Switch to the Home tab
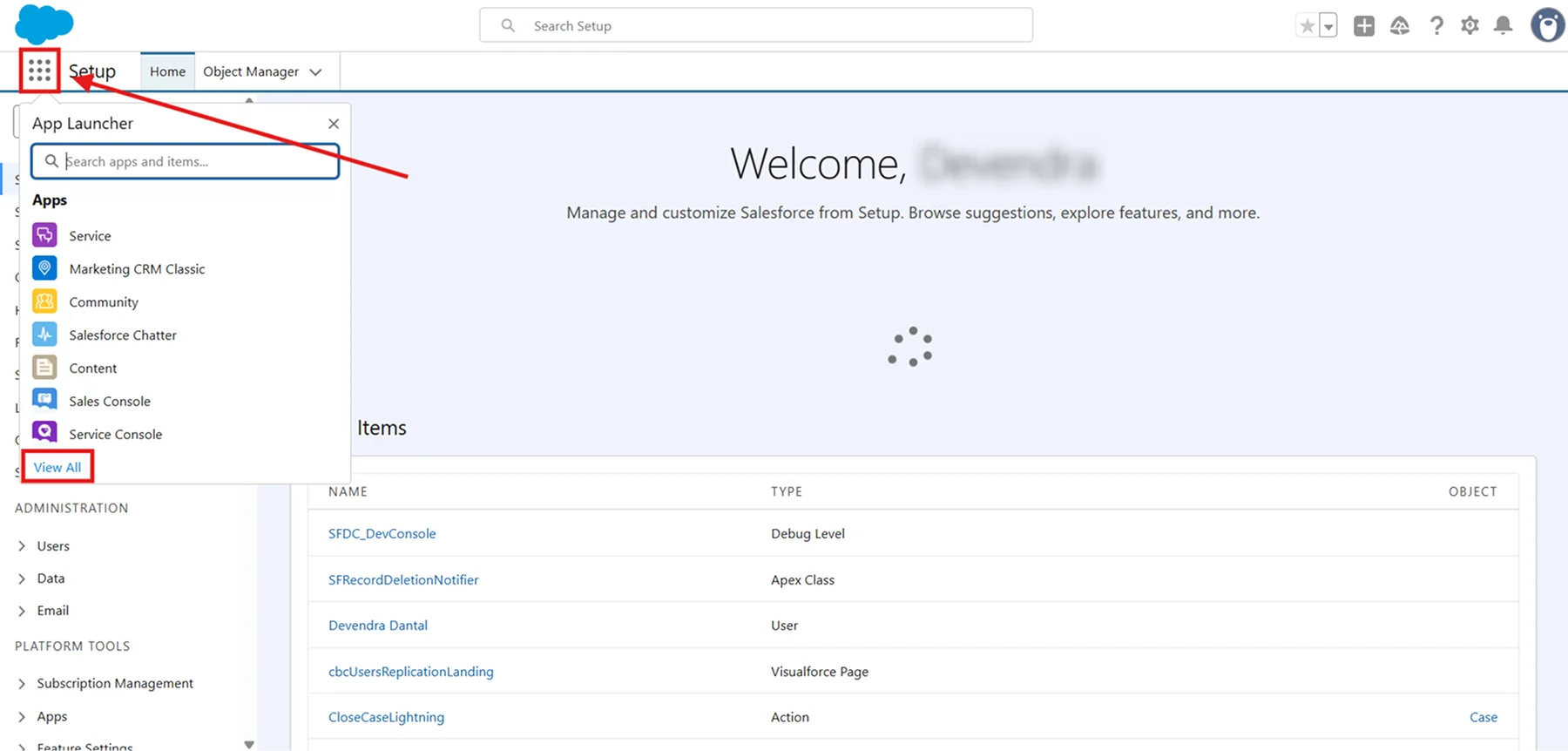Image resolution: width=1568 pixels, height=751 pixels. click(167, 71)
